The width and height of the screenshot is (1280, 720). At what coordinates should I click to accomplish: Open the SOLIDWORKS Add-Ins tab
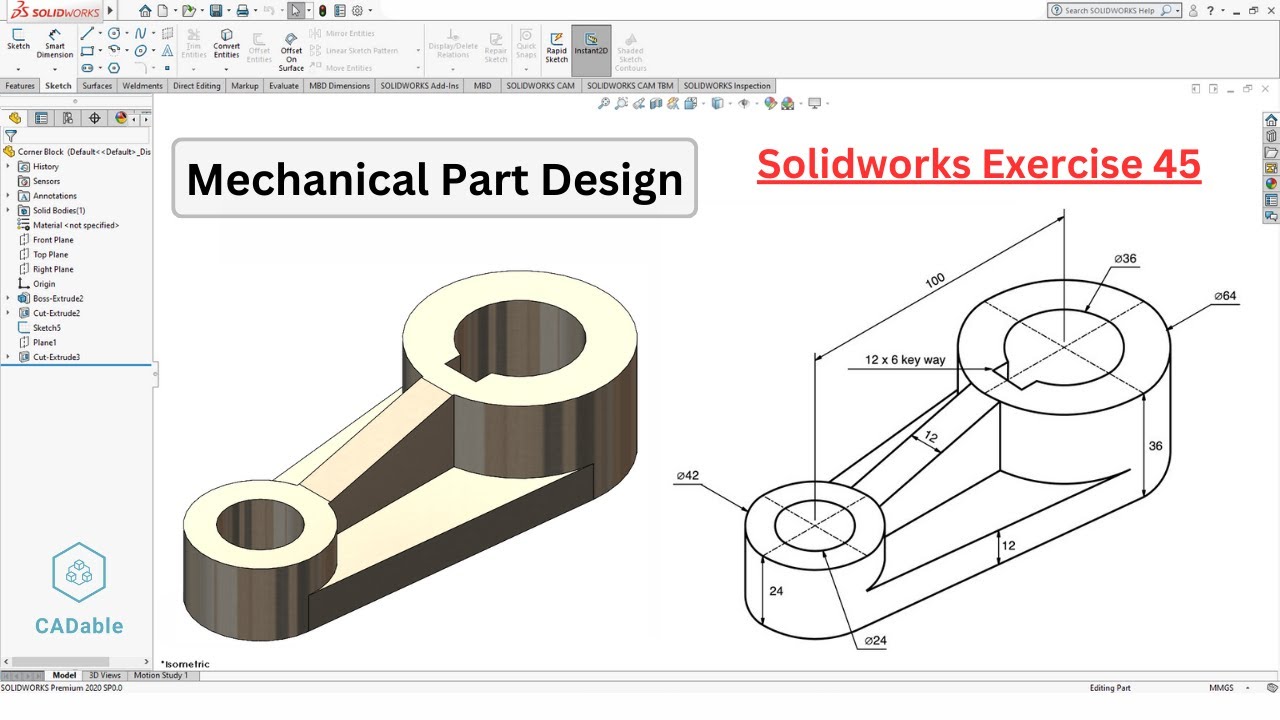[x=420, y=86]
